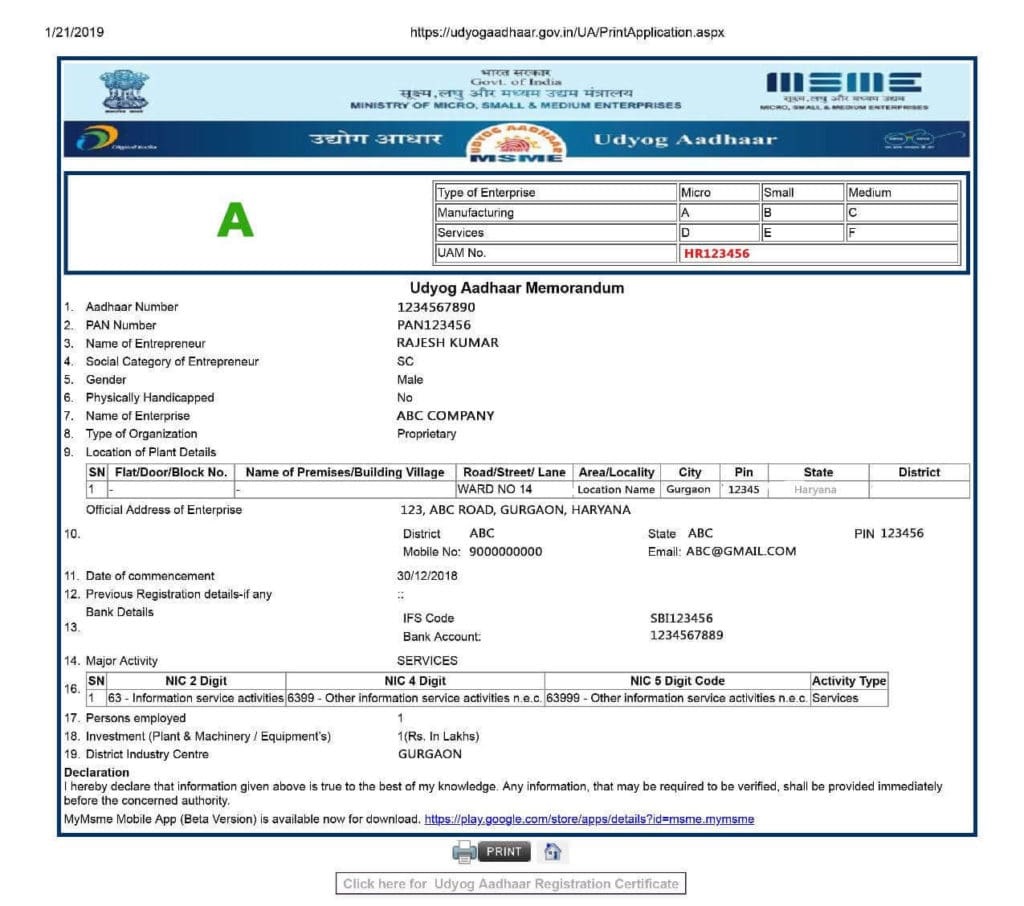Image resolution: width=1024 pixels, height=906 pixels.
Task: Open the Udyog Aadhaar Registration Certificate
Action: point(511,884)
